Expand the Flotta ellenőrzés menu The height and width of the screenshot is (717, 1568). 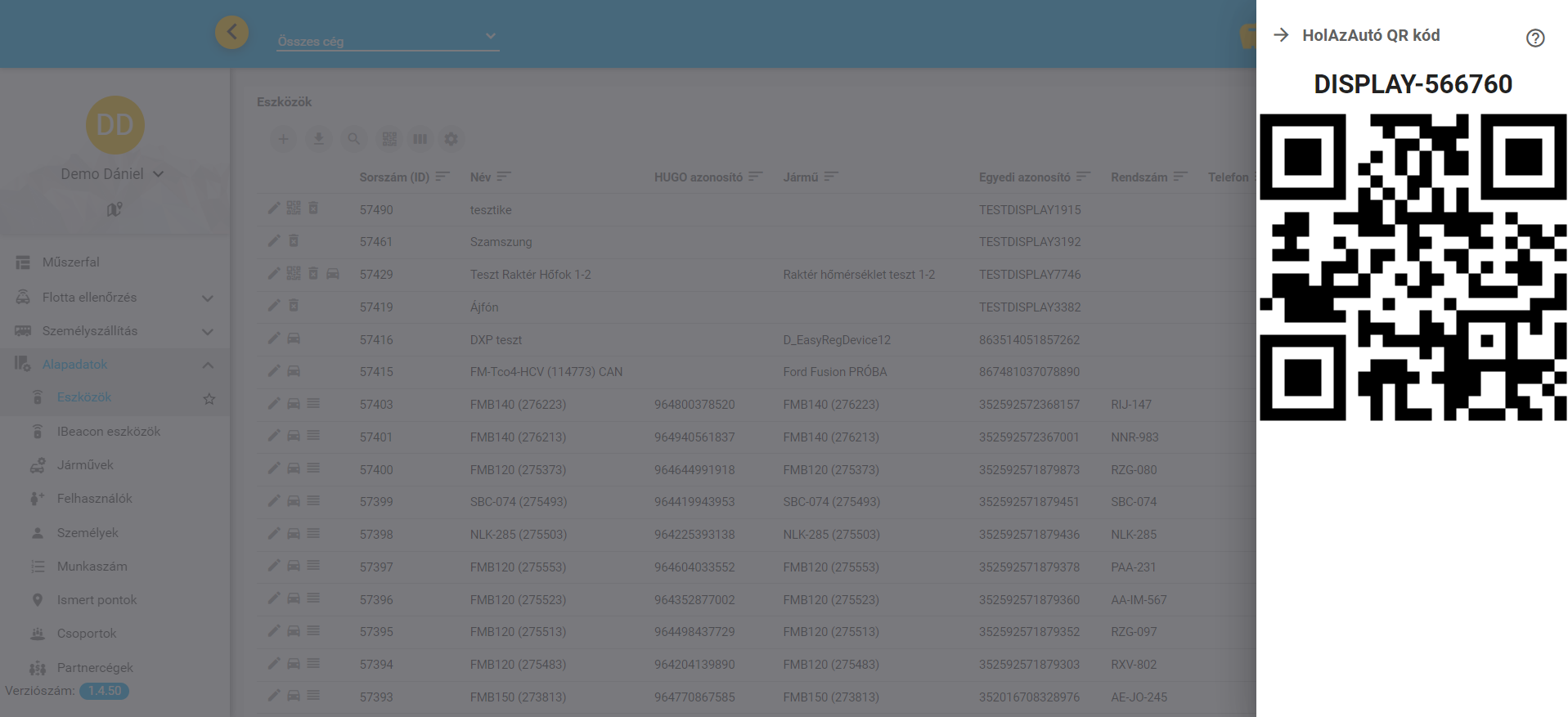click(208, 298)
